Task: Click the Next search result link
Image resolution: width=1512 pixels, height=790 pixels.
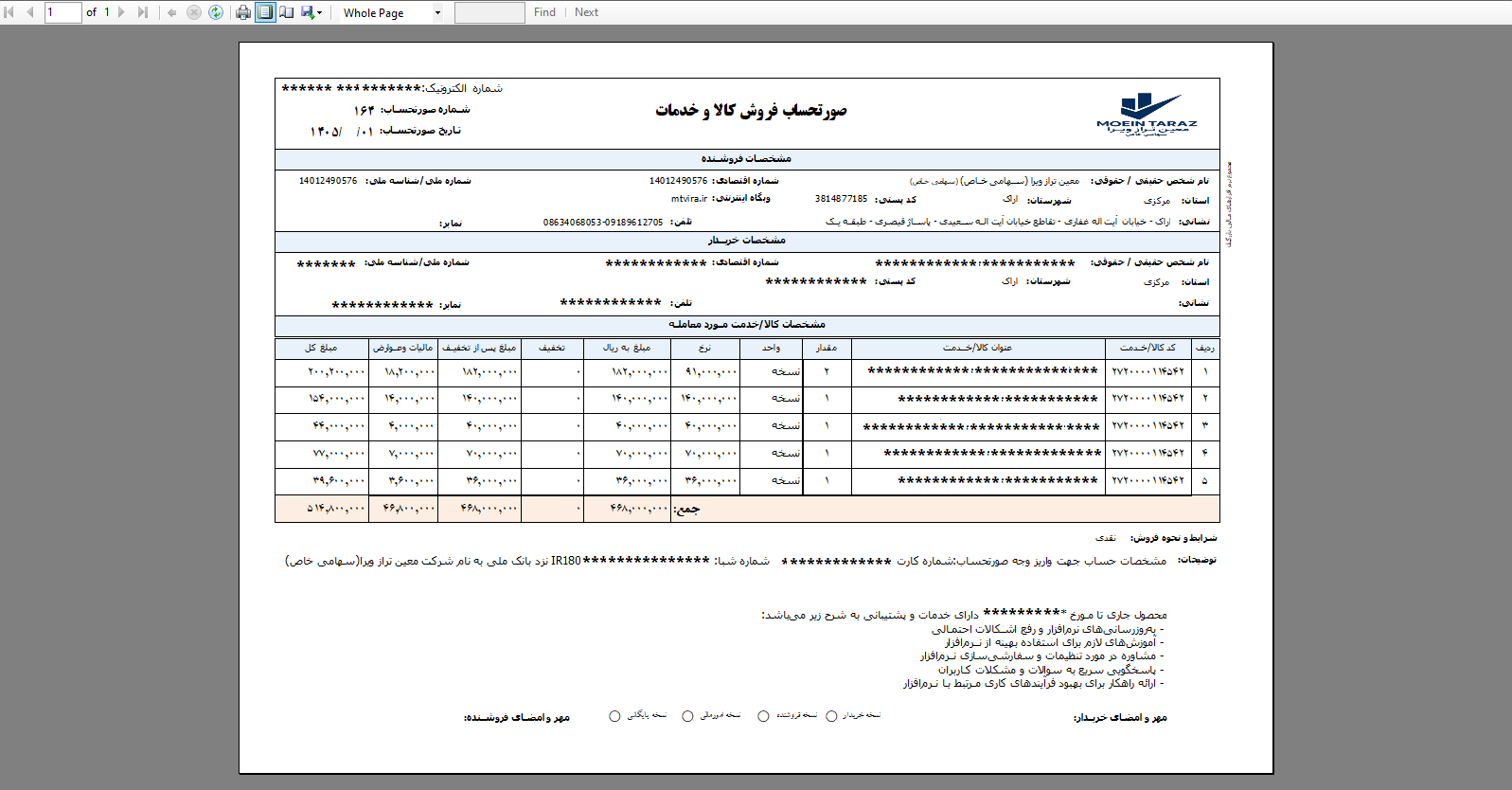Action: (586, 12)
